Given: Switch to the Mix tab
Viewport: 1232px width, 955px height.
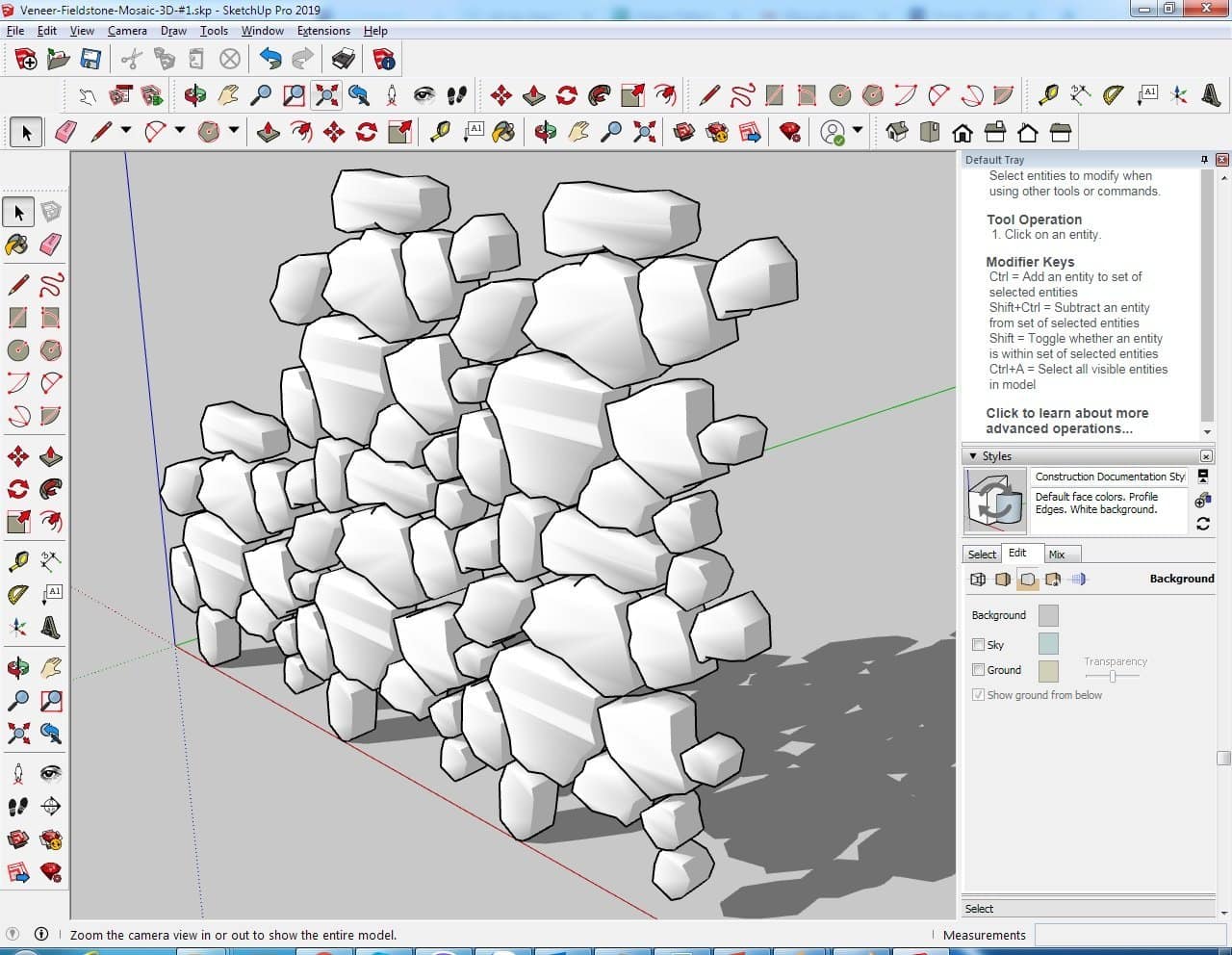Looking at the screenshot, I should point(1057,555).
